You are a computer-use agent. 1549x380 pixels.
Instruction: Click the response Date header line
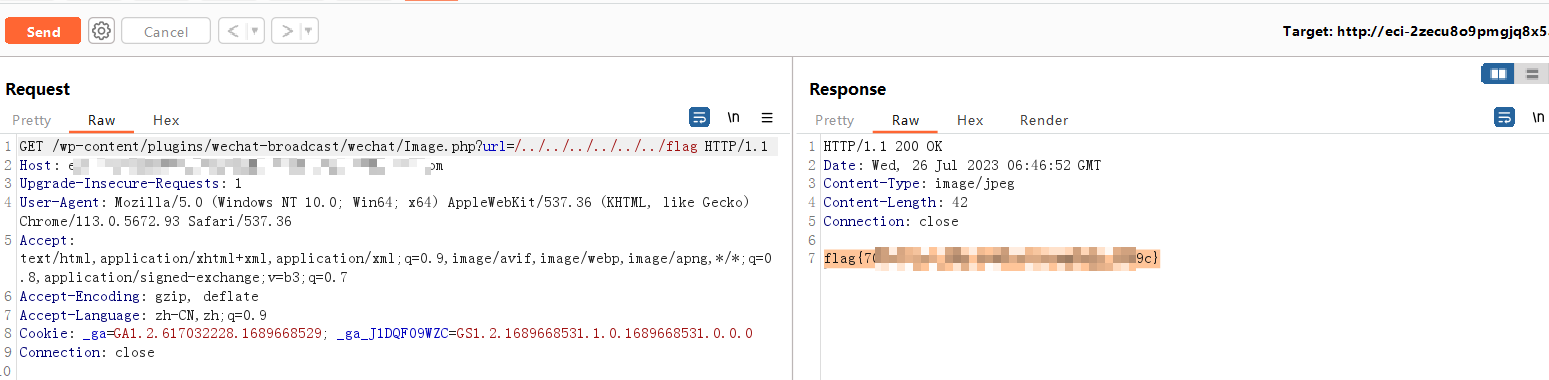click(962, 165)
